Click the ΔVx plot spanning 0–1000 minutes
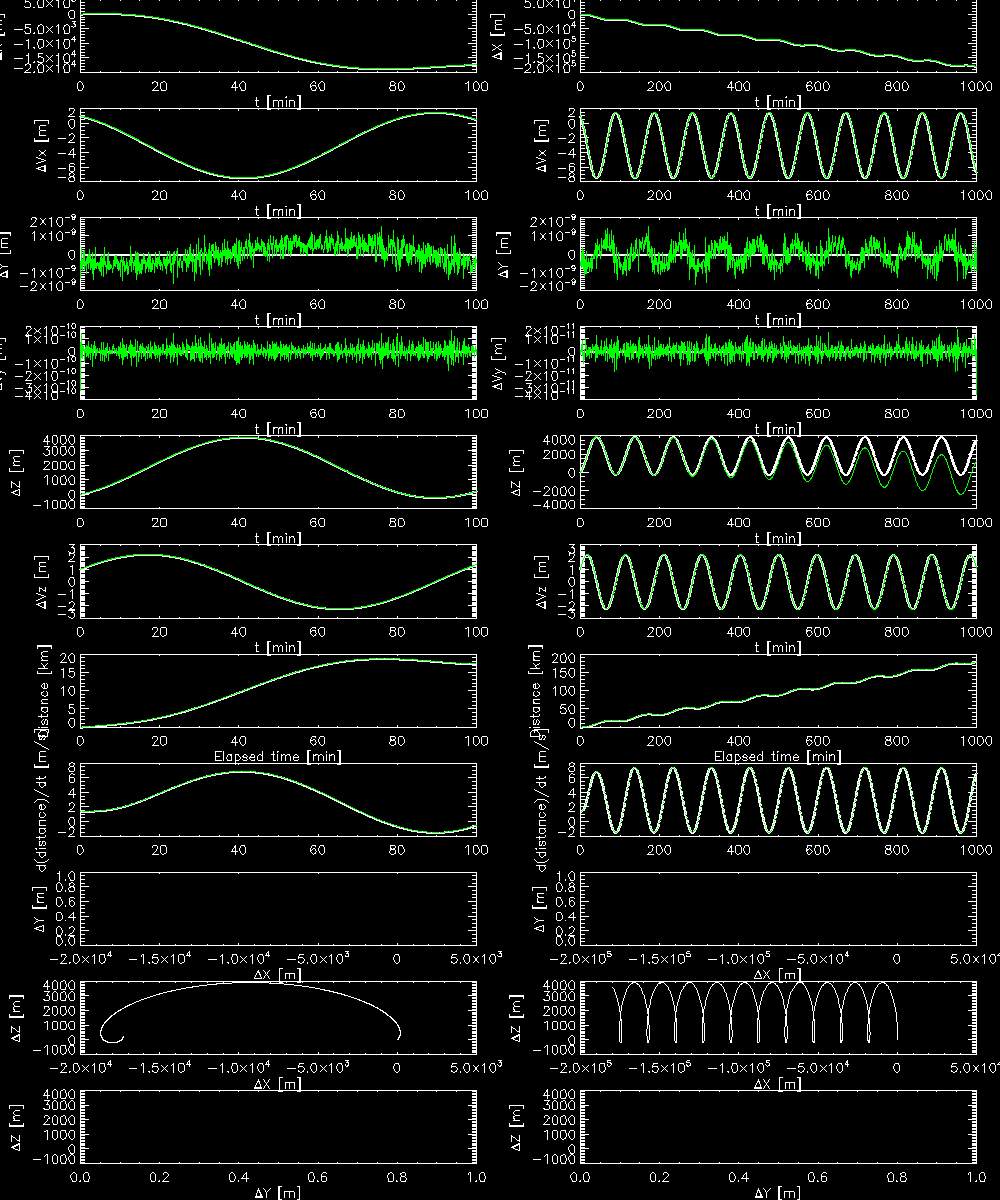Viewport: 1000px width, 1200px height. [x=777, y=145]
